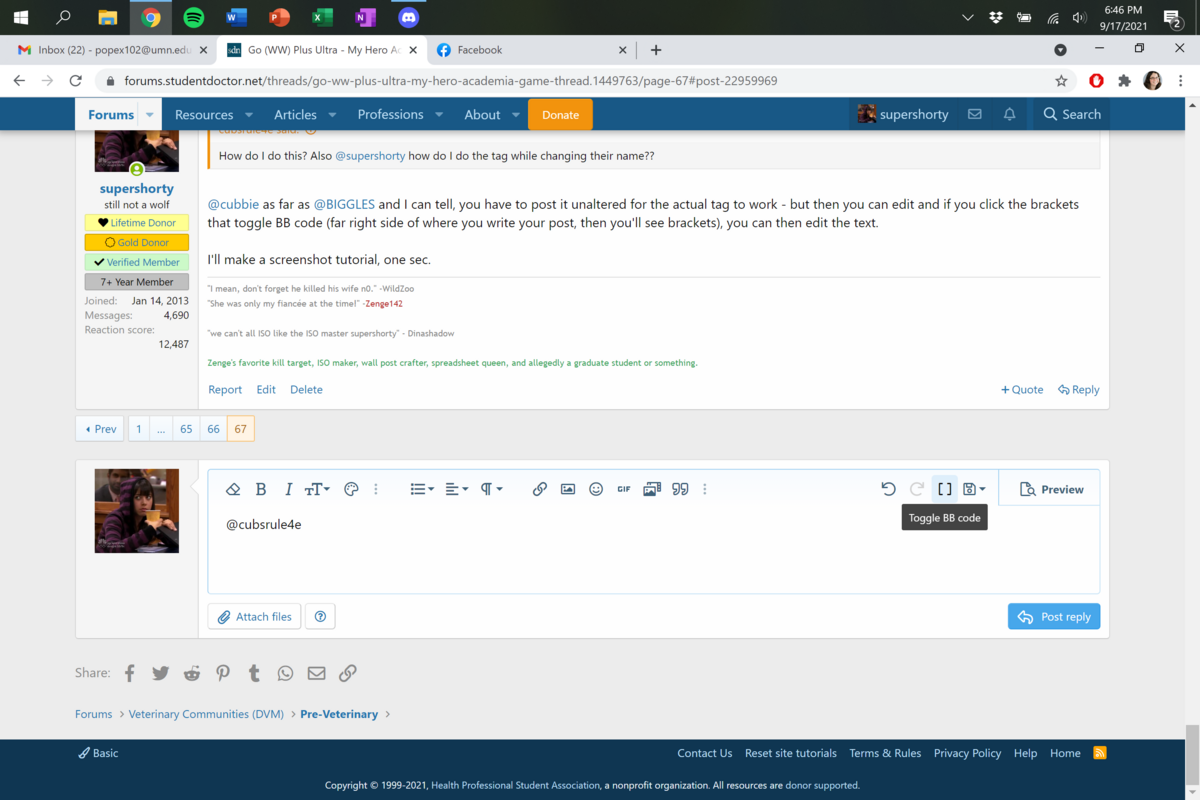Open the Resources navigation menu
Viewport: 1200px width, 800px height.
point(213,115)
